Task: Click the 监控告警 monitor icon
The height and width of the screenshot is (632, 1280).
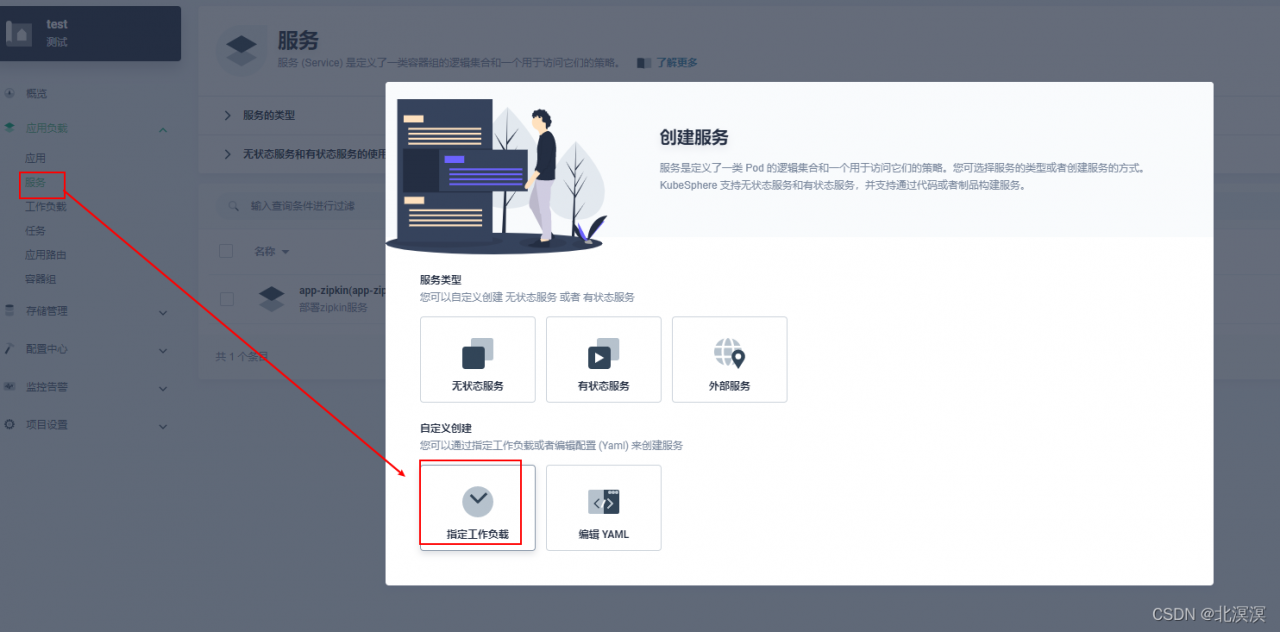Action: click(10, 386)
